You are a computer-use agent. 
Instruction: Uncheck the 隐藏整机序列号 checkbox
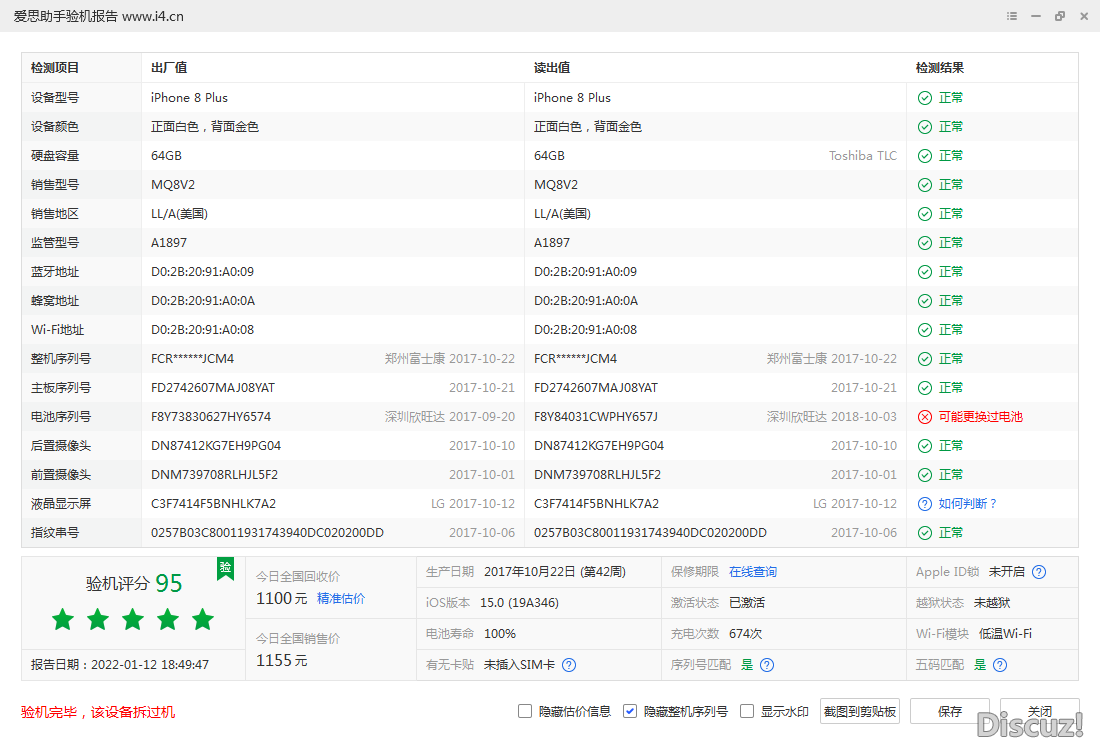pyautogui.click(x=630, y=711)
